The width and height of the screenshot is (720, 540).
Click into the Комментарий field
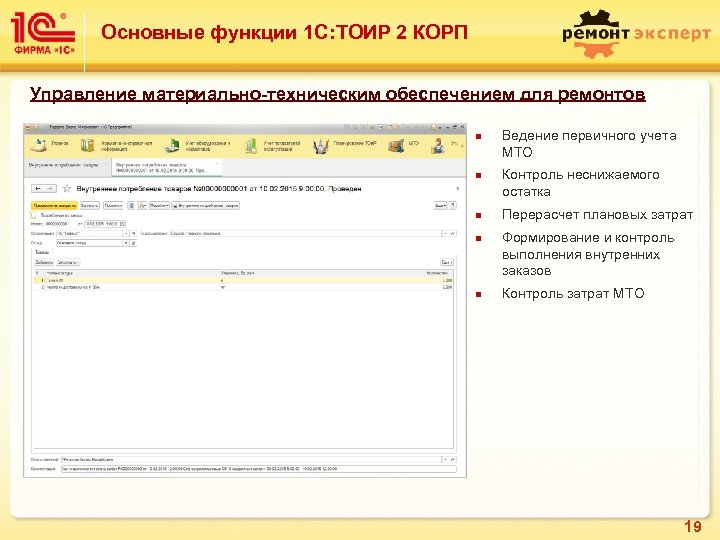click(259, 469)
